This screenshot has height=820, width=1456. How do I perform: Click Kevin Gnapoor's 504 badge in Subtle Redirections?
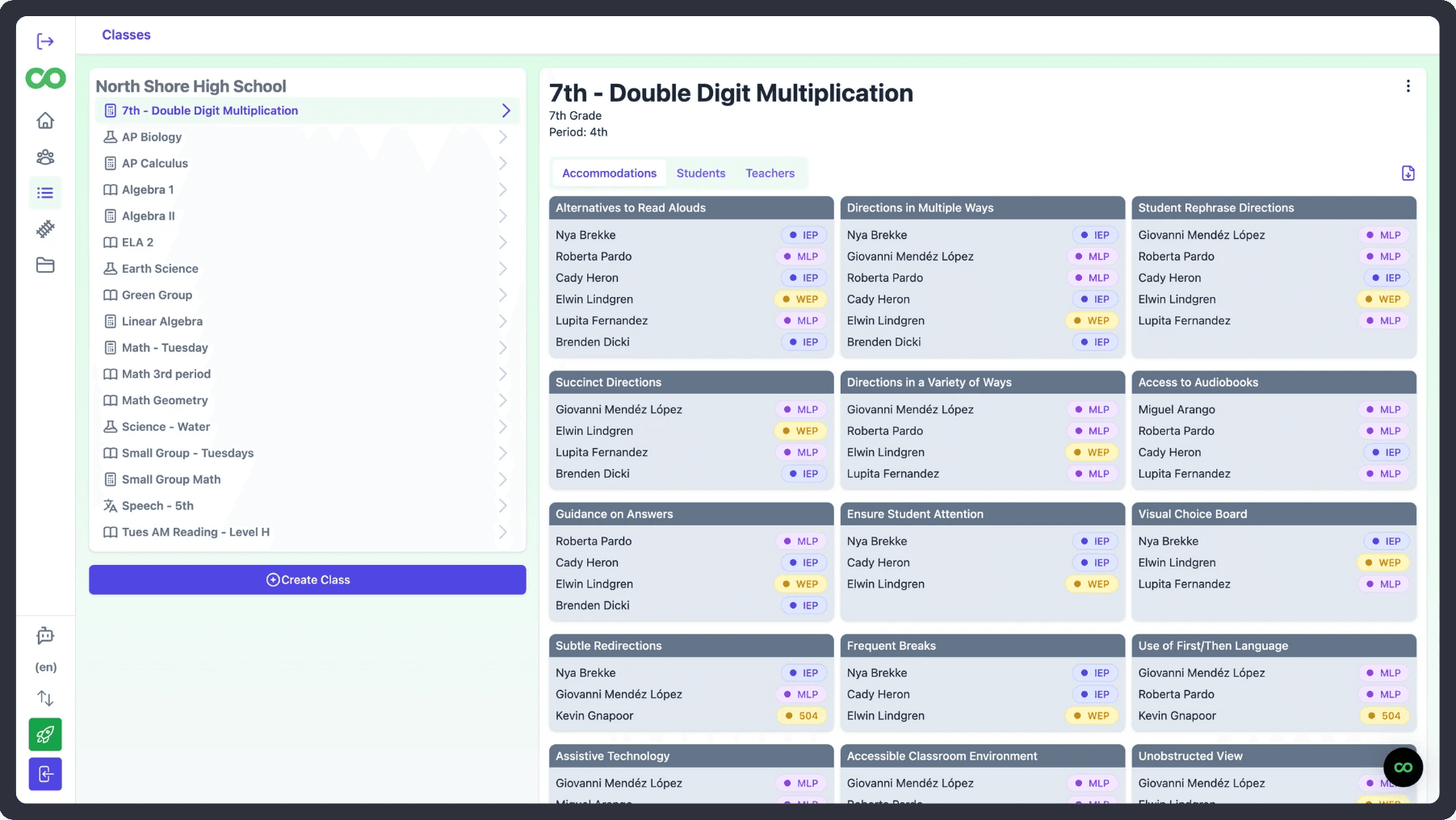pos(802,716)
